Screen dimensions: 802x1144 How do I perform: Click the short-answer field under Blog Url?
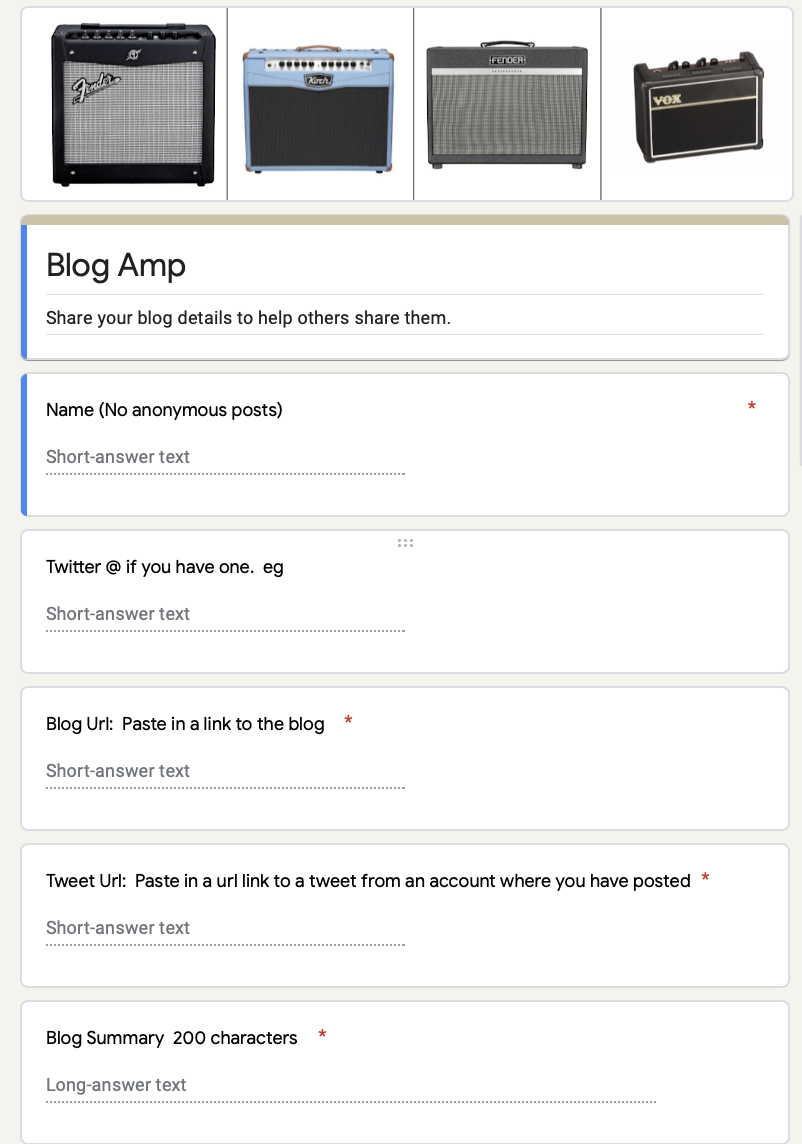[x=225, y=771]
